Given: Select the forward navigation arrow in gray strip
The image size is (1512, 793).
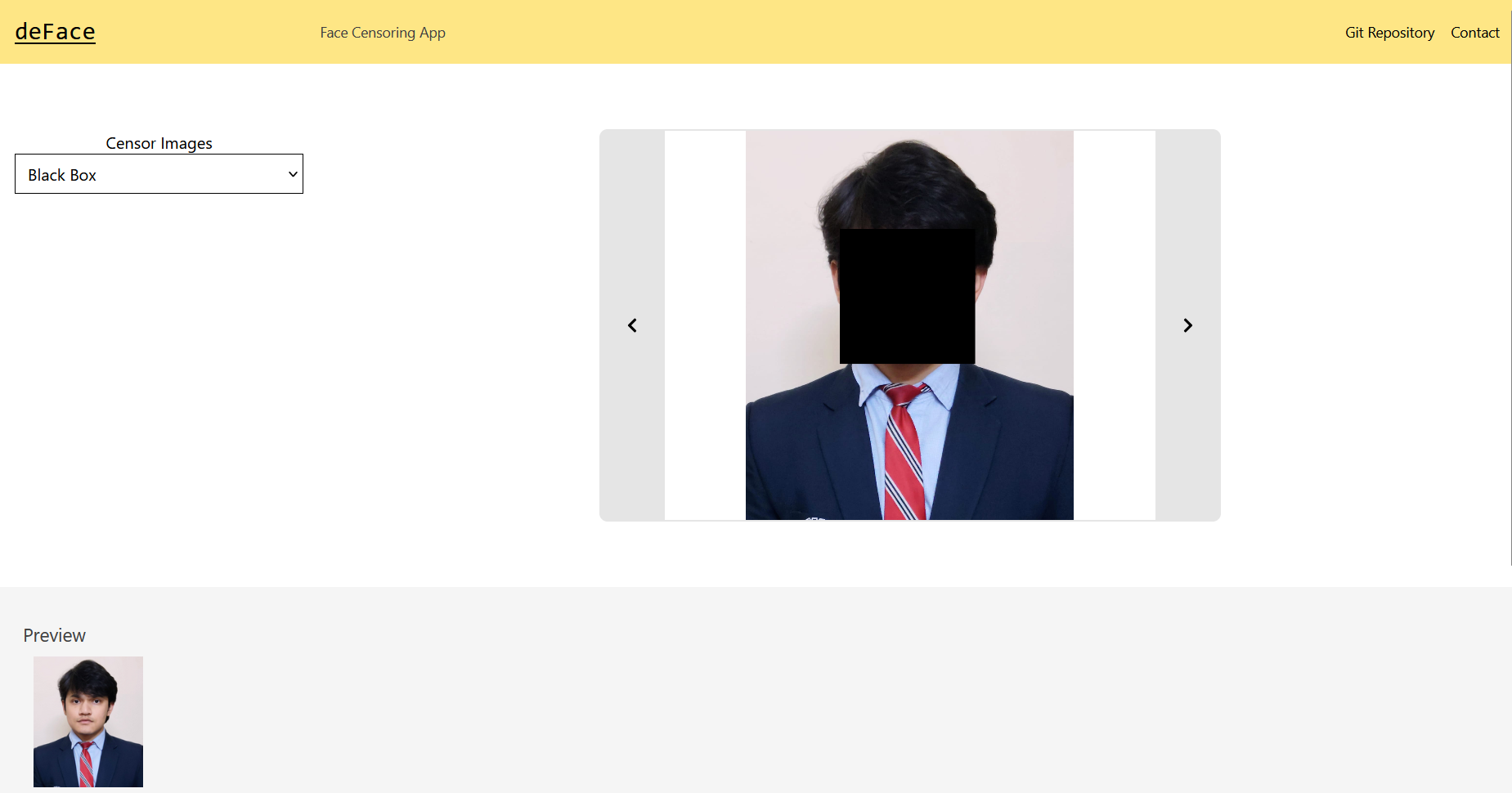Looking at the screenshot, I should click(1187, 325).
